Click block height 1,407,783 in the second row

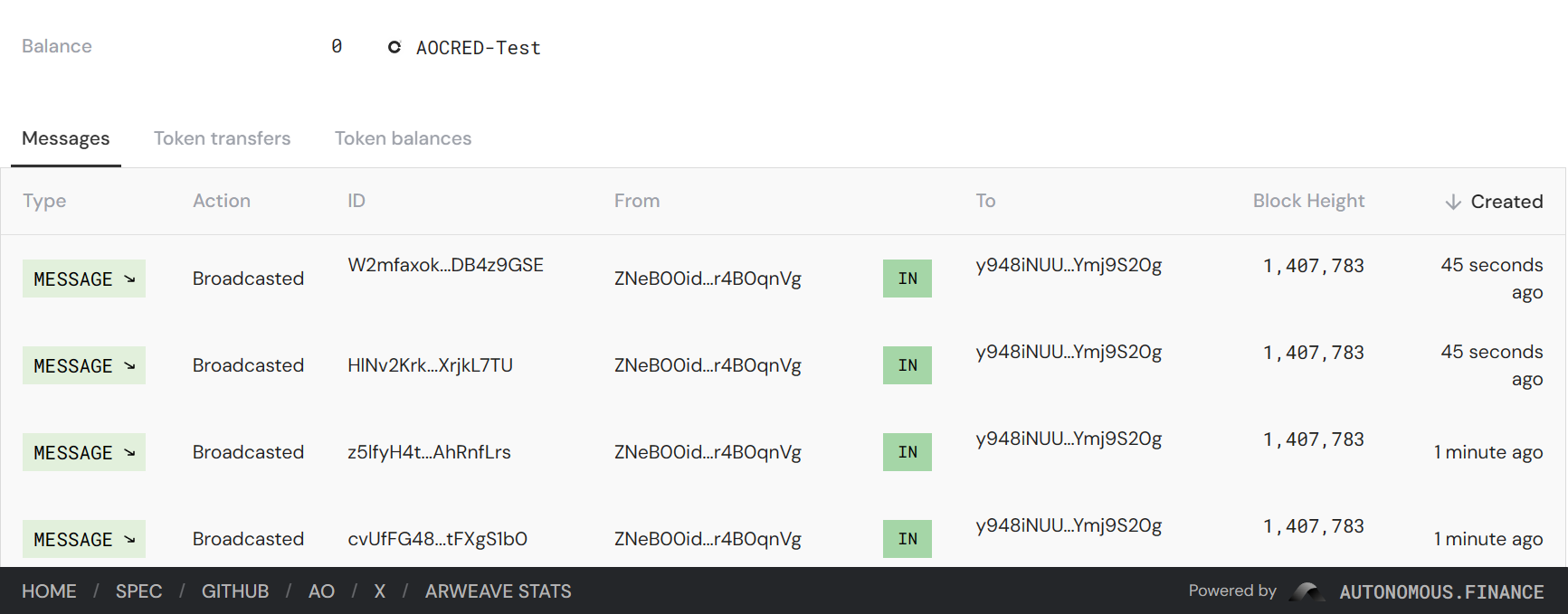point(1313,353)
